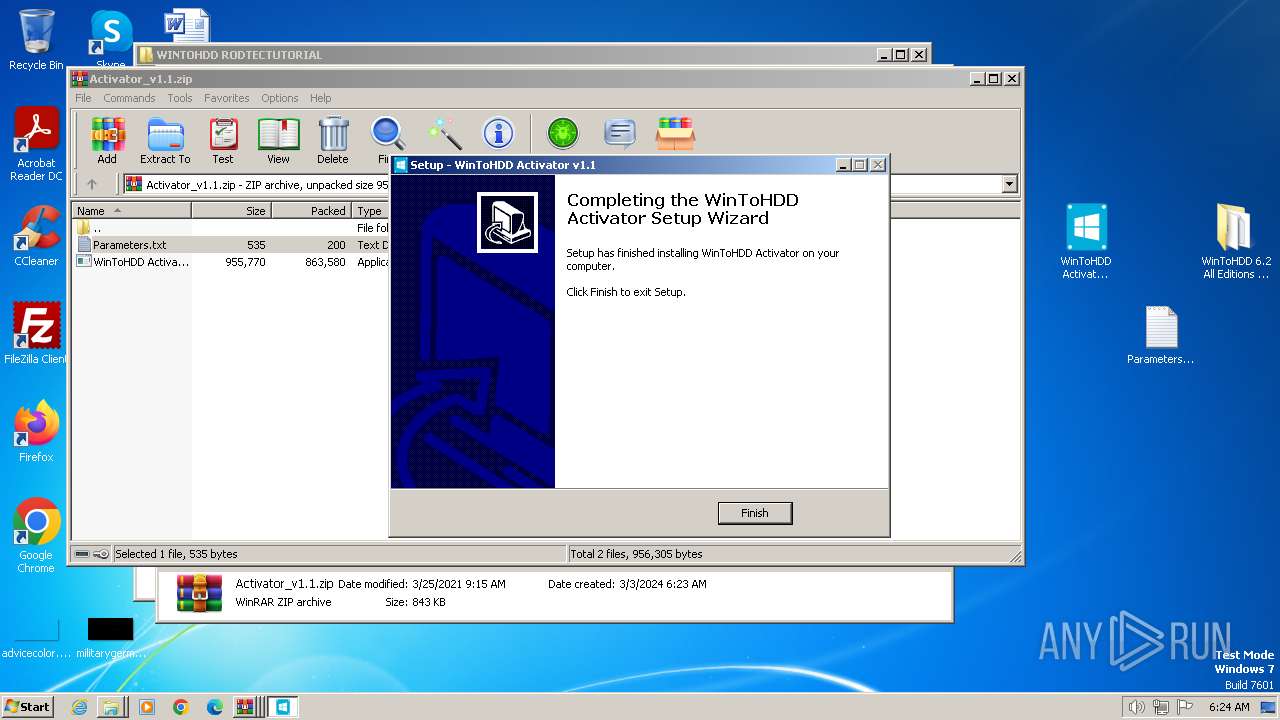
Task: Click the Edge taskbar icon
Action: pyautogui.click(x=215, y=707)
